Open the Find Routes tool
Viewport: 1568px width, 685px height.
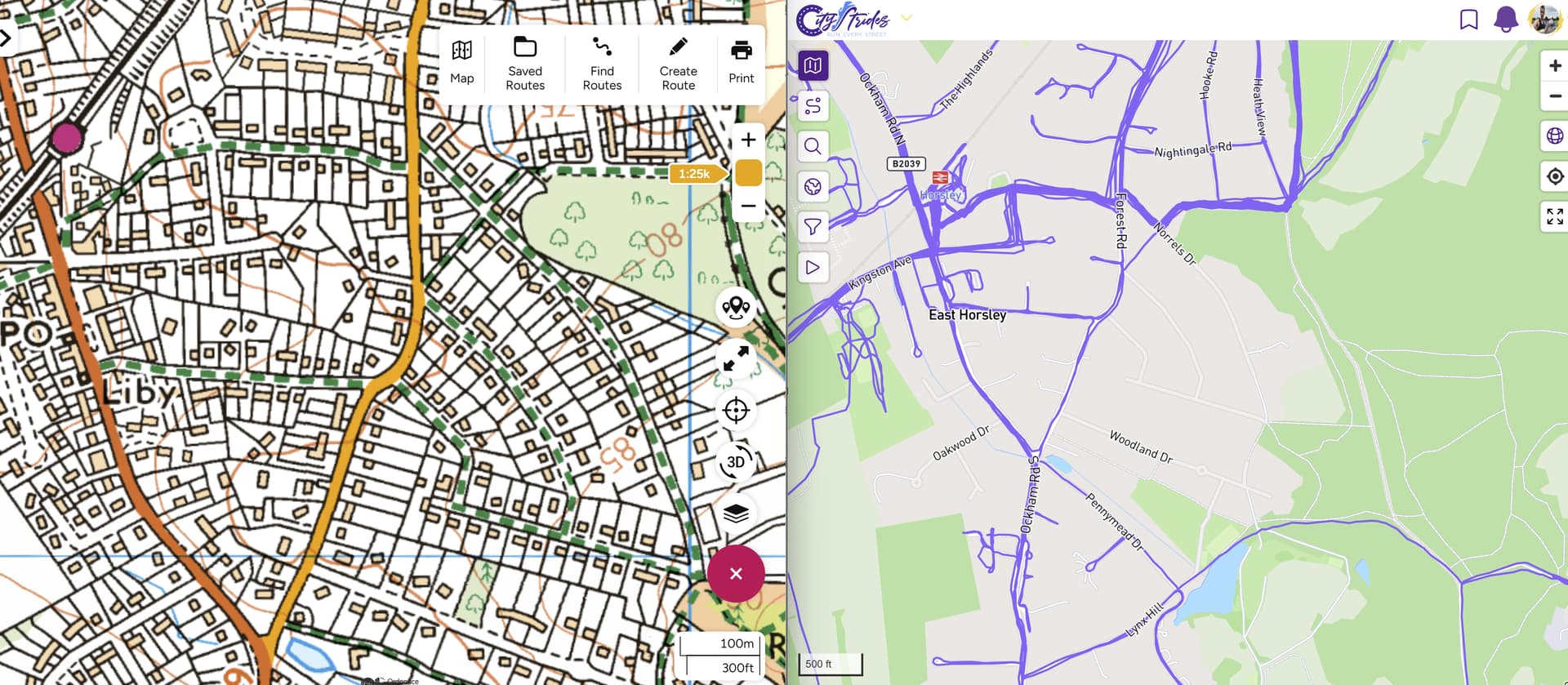(x=602, y=64)
